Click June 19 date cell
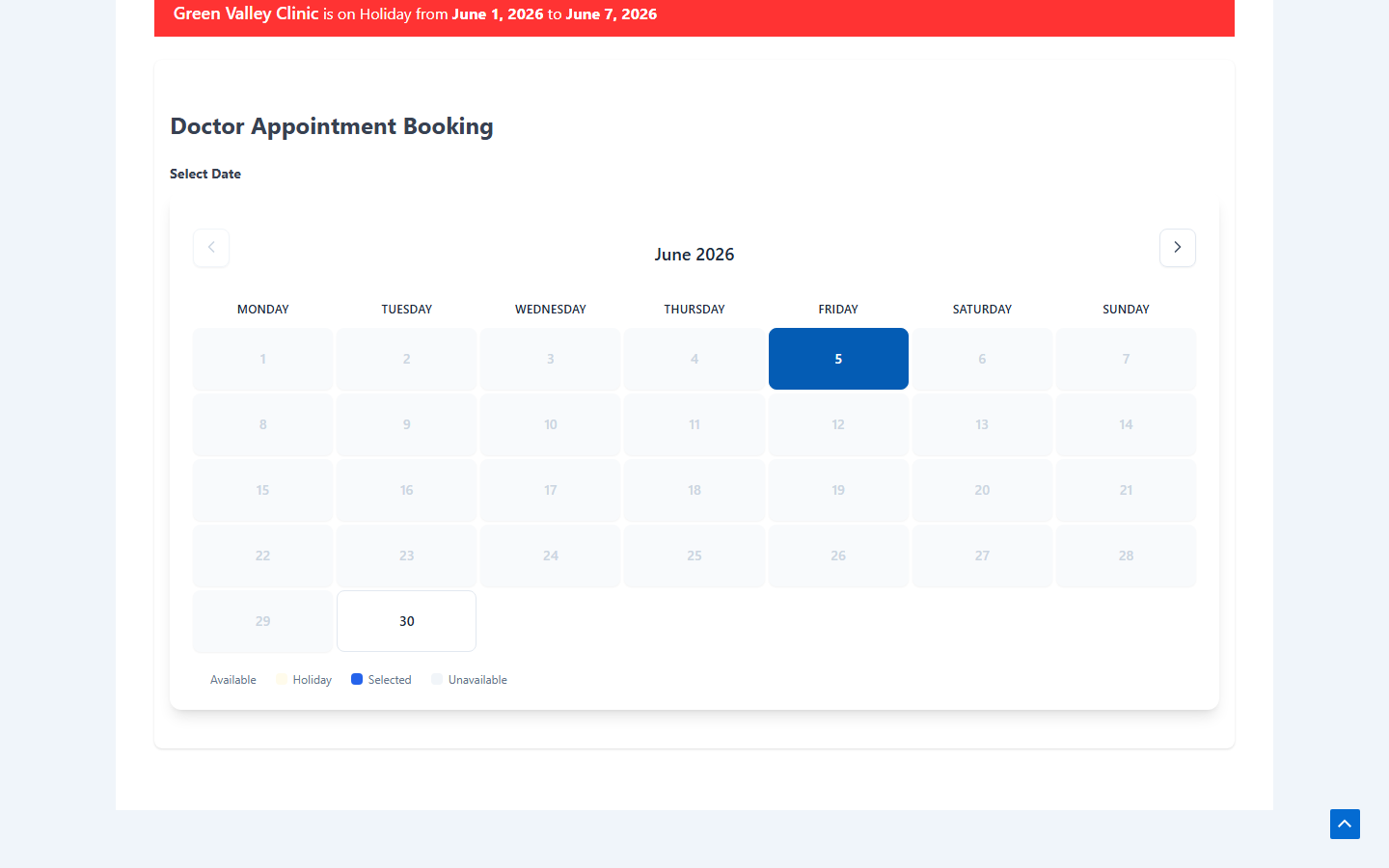The width and height of the screenshot is (1389, 868). pyautogui.click(x=838, y=490)
